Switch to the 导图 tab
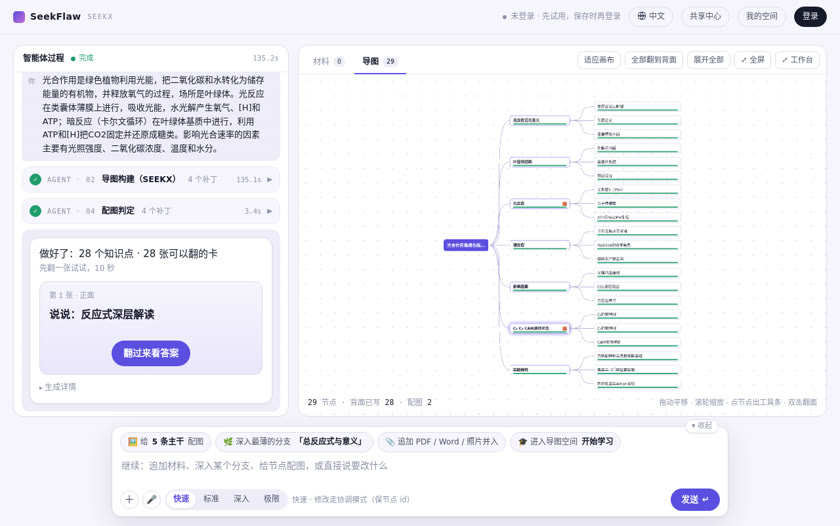840x526 pixels. coord(379,61)
